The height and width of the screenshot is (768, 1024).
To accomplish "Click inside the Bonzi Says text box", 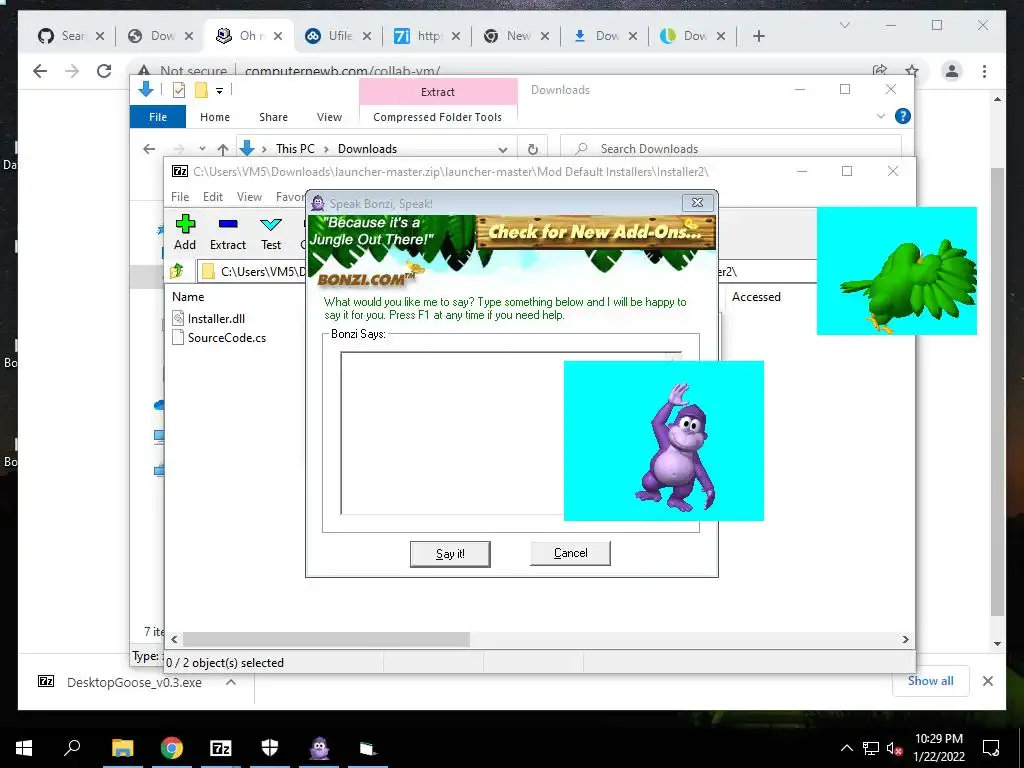I will click(451, 433).
